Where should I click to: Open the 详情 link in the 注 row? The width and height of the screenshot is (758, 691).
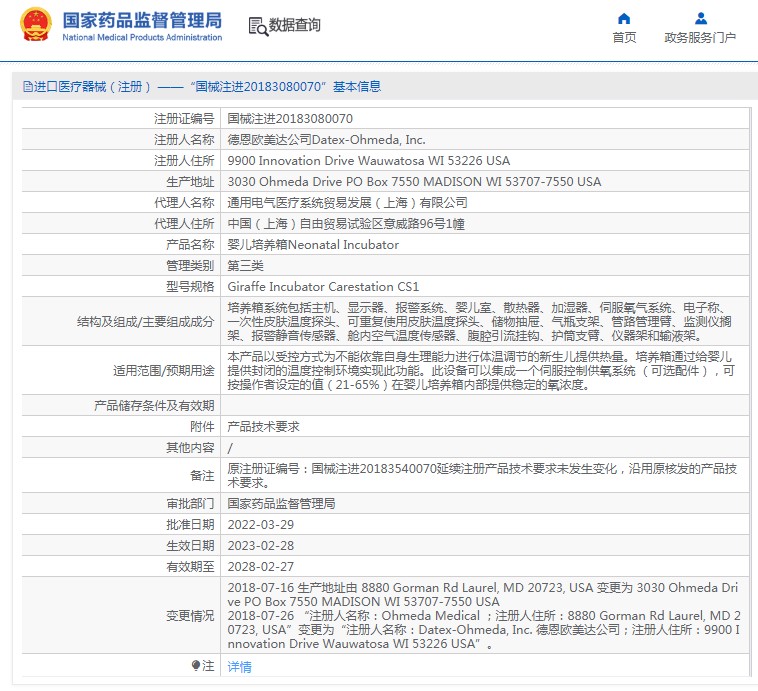coord(239,667)
